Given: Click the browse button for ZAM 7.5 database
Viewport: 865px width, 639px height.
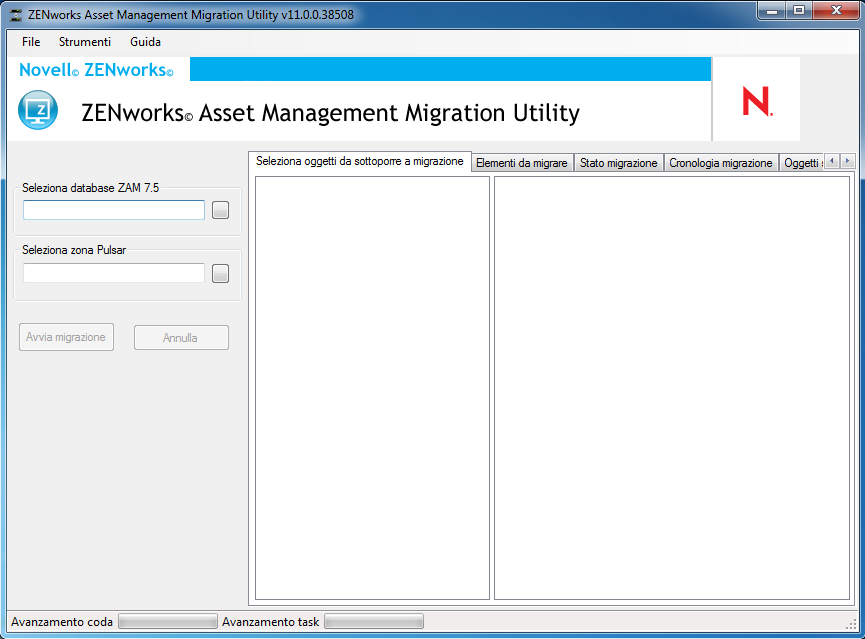Looking at the screenshot, I should tap(221, 210).
